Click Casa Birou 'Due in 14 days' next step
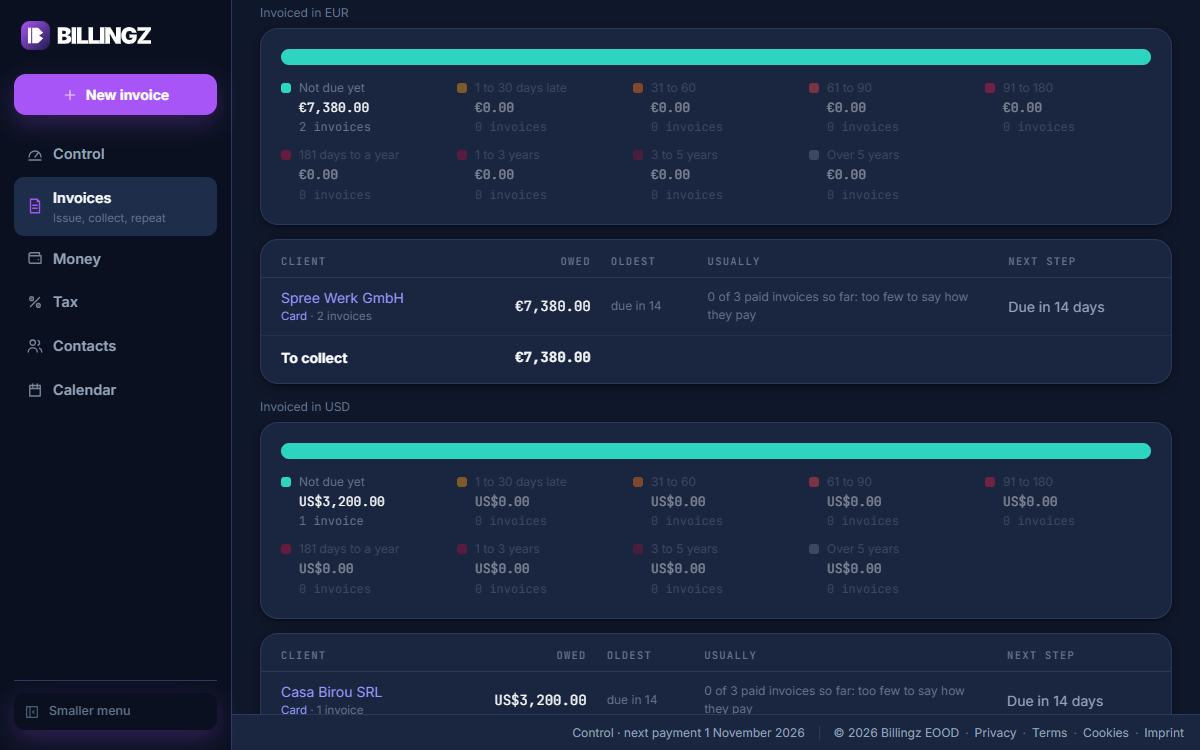Viewport: 1200px width, 750px height. 1055,701
